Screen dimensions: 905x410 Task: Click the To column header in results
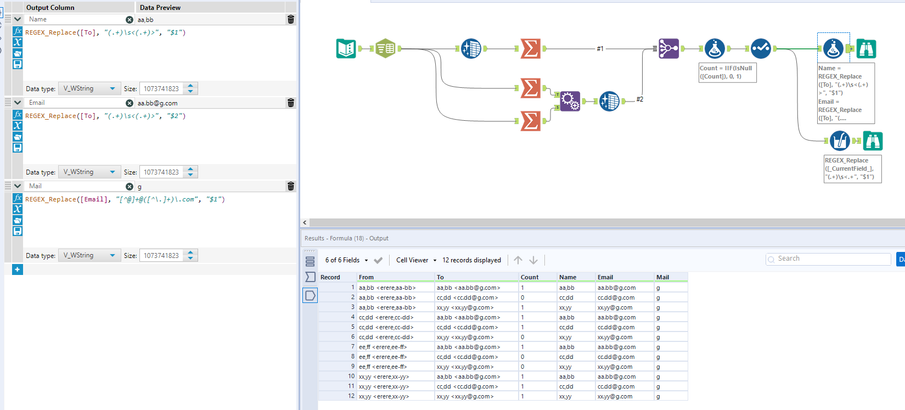(x=476, y=277)
